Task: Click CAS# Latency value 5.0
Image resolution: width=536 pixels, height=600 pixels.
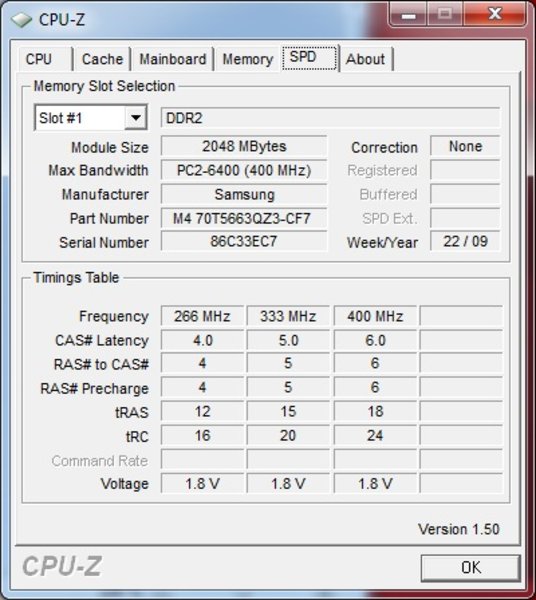Action: [x=288, y=340]
